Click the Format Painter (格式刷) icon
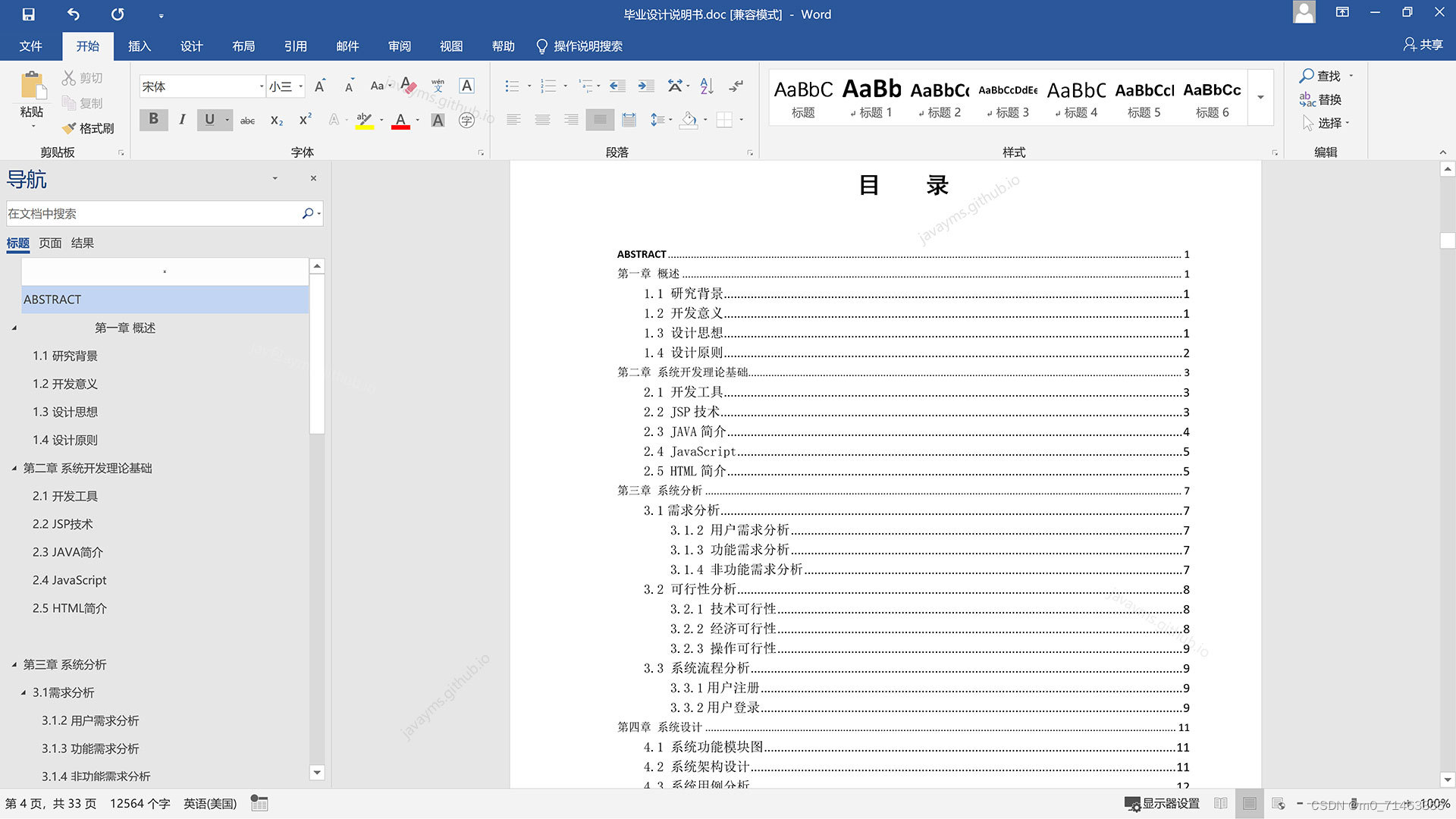 point(70,128)
